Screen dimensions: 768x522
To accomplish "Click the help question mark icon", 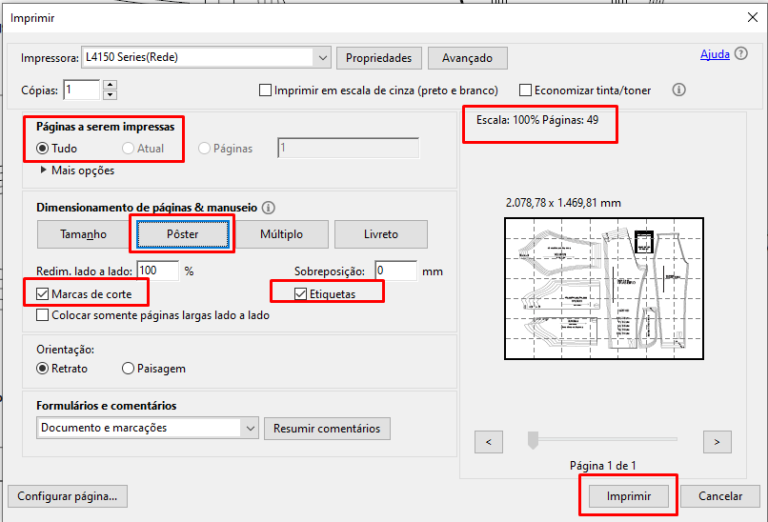I will 741,53.
